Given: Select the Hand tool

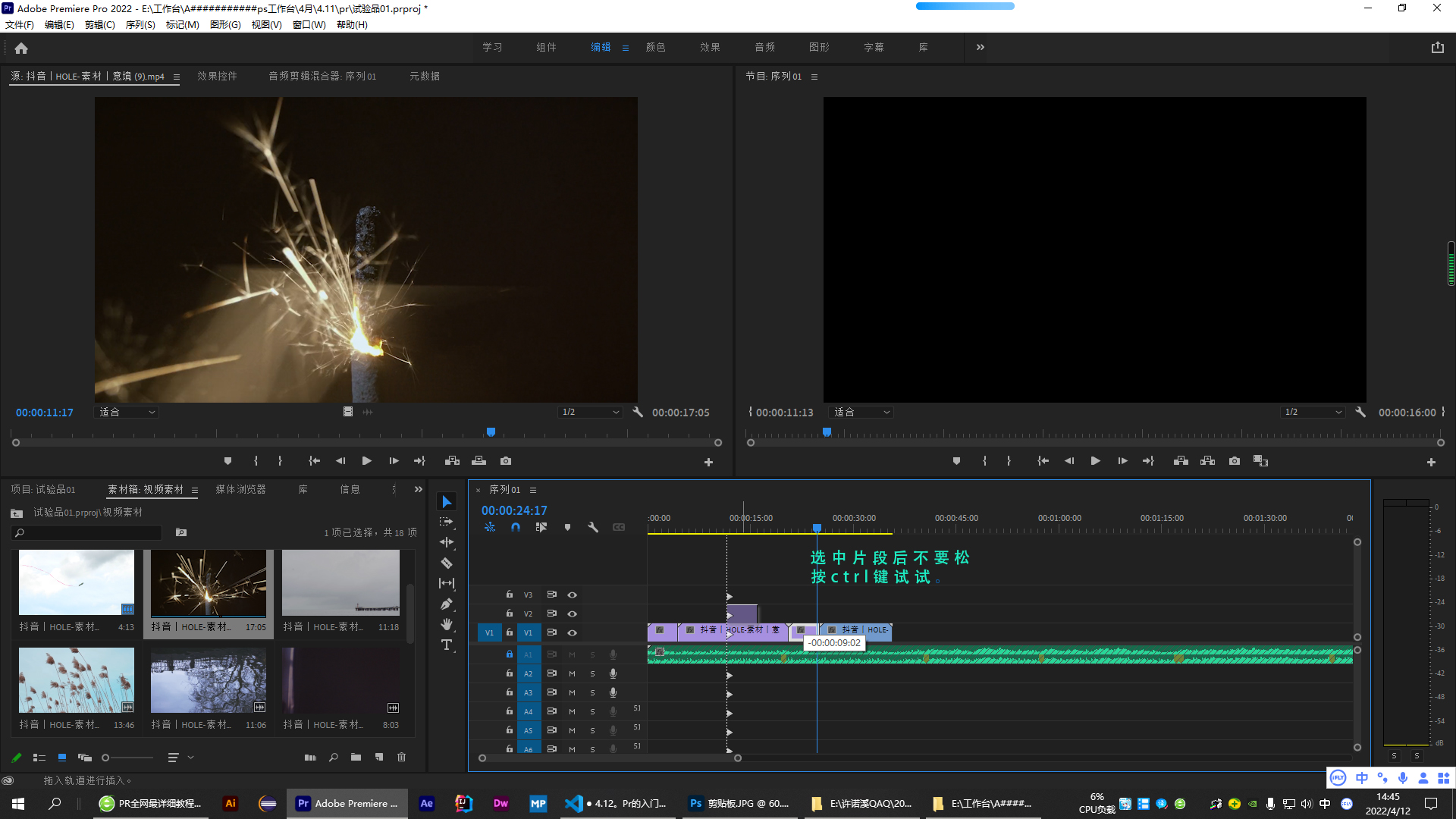Looking at the screenshot, I should pyautogui.click(x=447, y=624).
